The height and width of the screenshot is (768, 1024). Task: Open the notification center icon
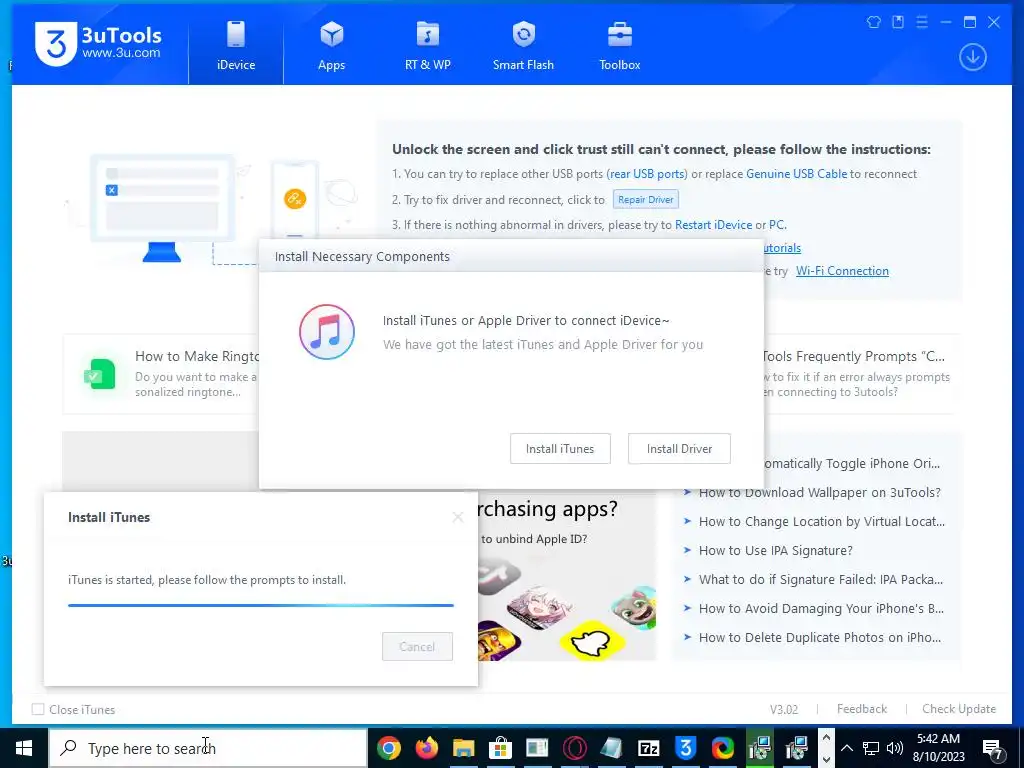point(993,748)
